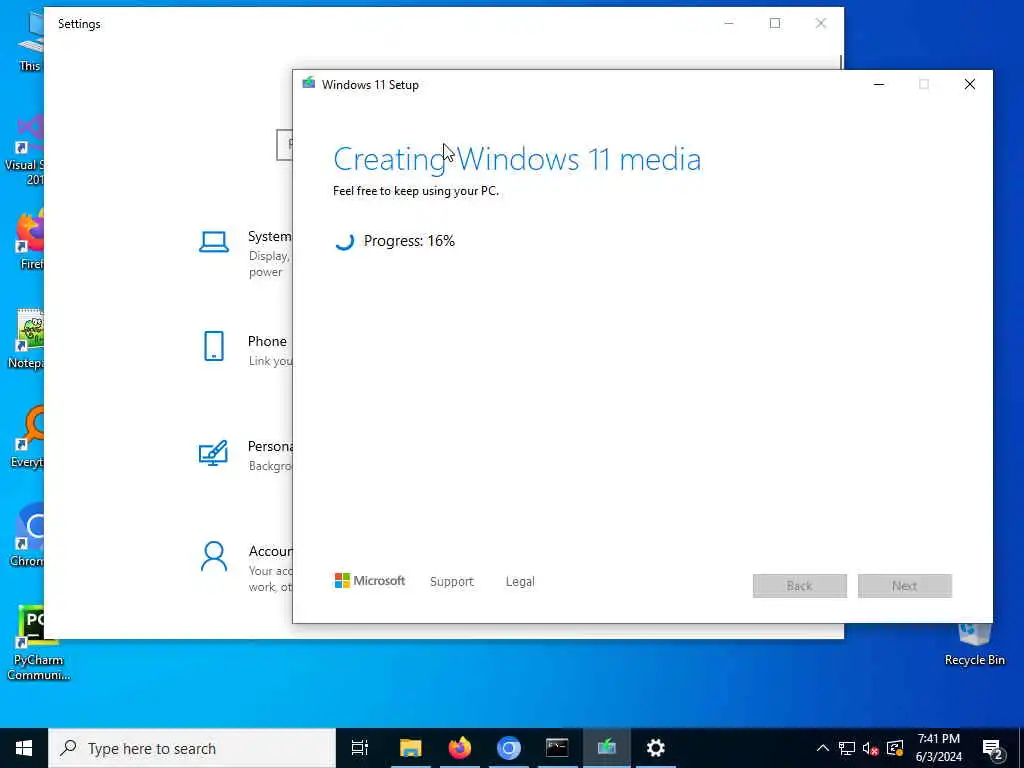
Task: Open the taskbar clock showing 7:41 PM
Action: [938, 748]
